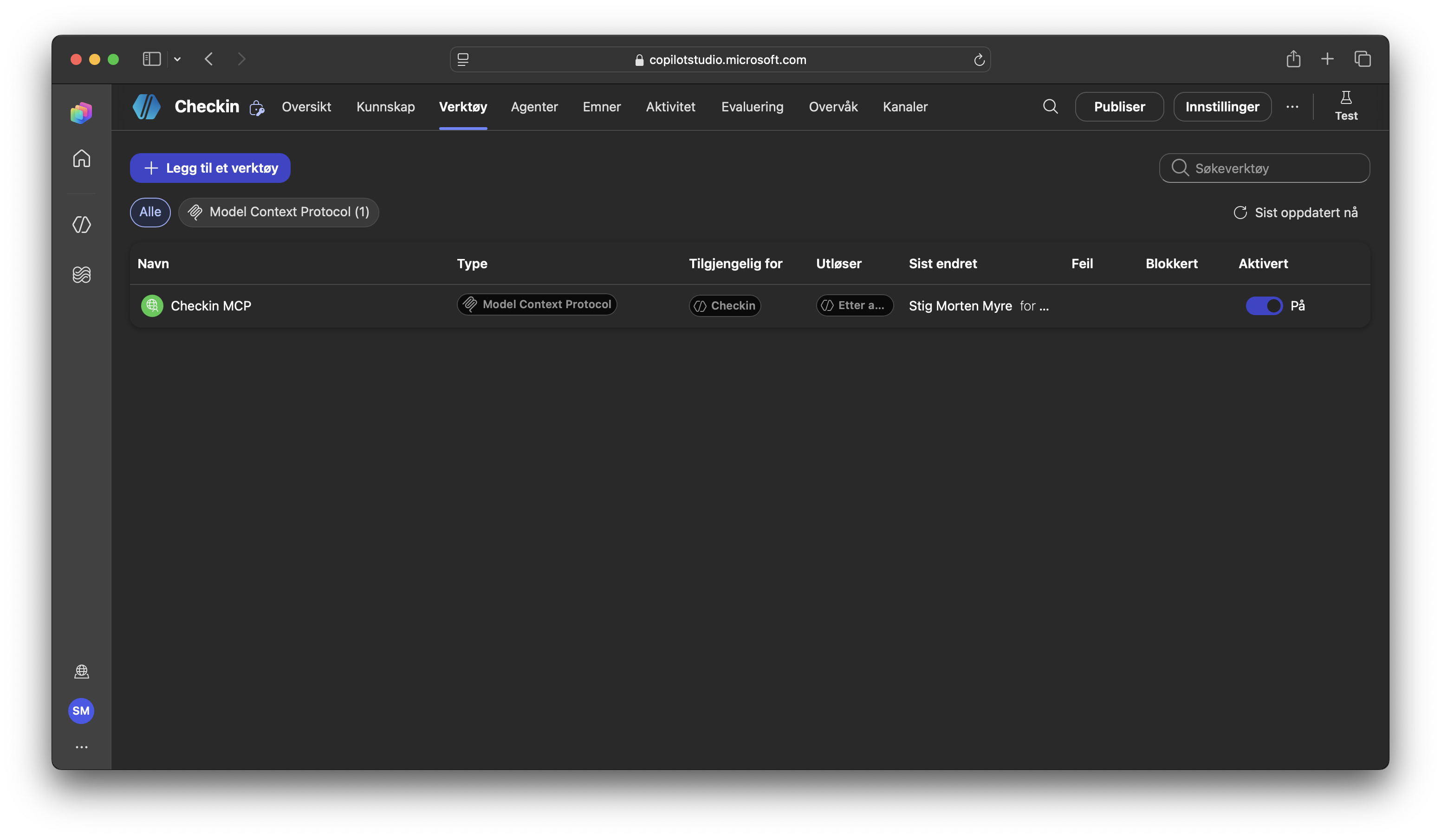Select the Verktøy tab

coord(463,106)
